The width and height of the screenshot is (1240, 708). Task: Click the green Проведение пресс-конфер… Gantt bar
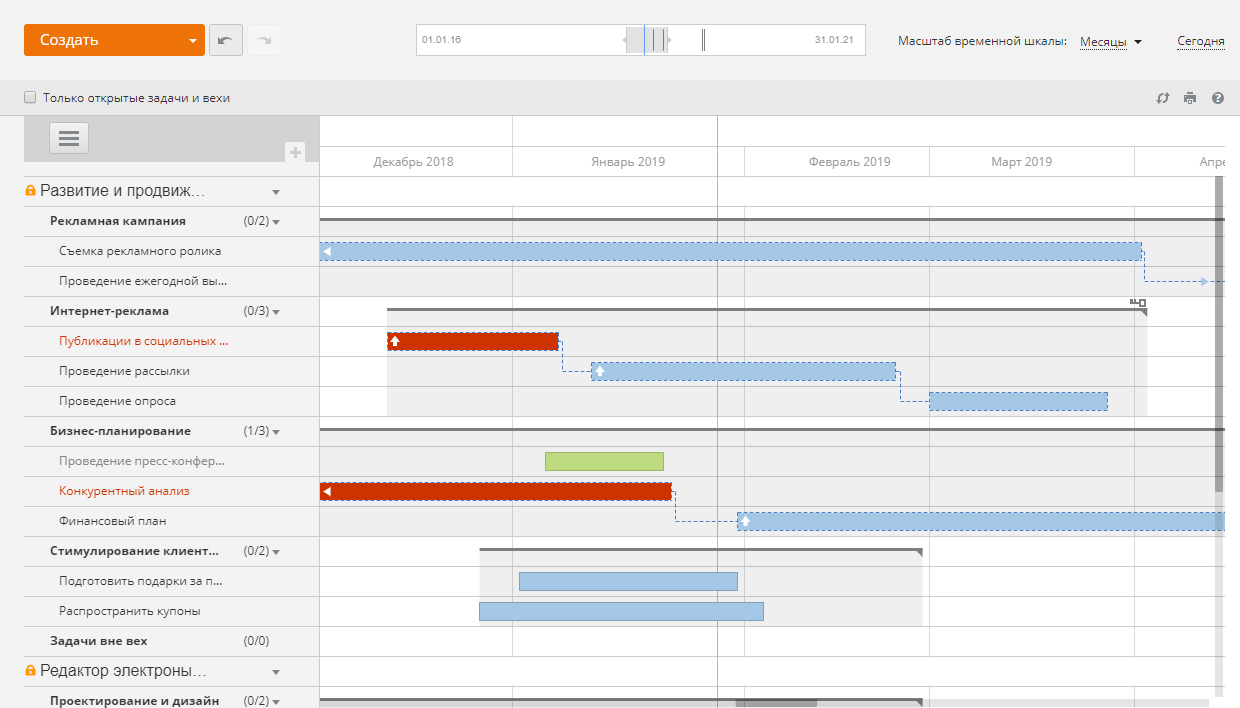[x=604, y=461]
